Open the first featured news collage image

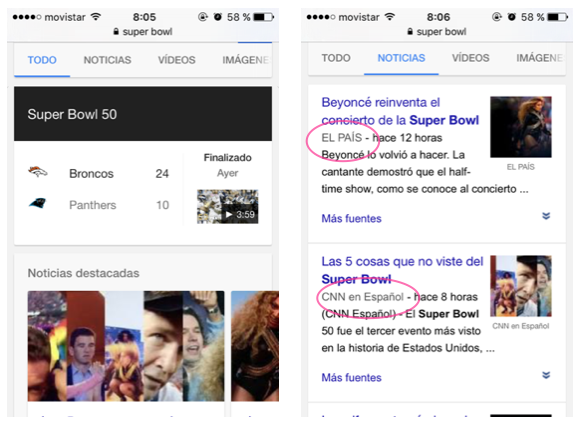click(126, 346)
